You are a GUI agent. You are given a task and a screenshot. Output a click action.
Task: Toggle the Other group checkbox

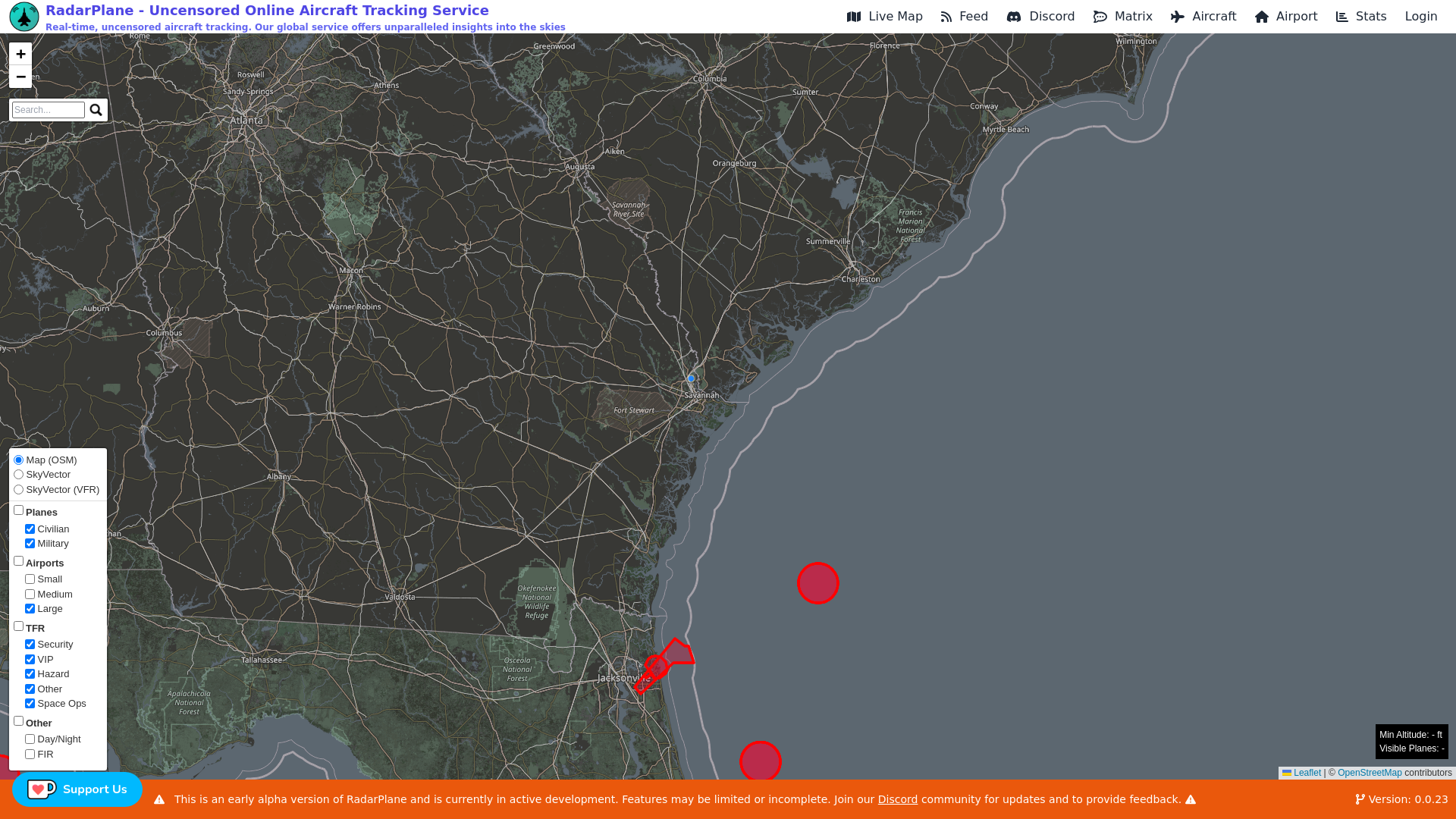point(19,721)
